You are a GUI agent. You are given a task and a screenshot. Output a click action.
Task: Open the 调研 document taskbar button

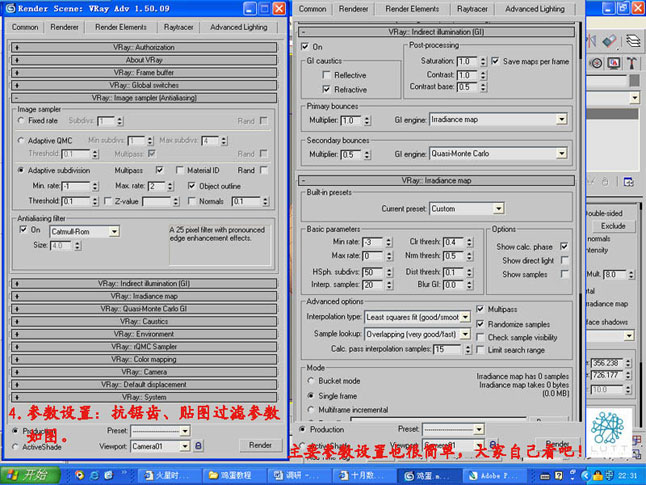[x=298, y=476]
